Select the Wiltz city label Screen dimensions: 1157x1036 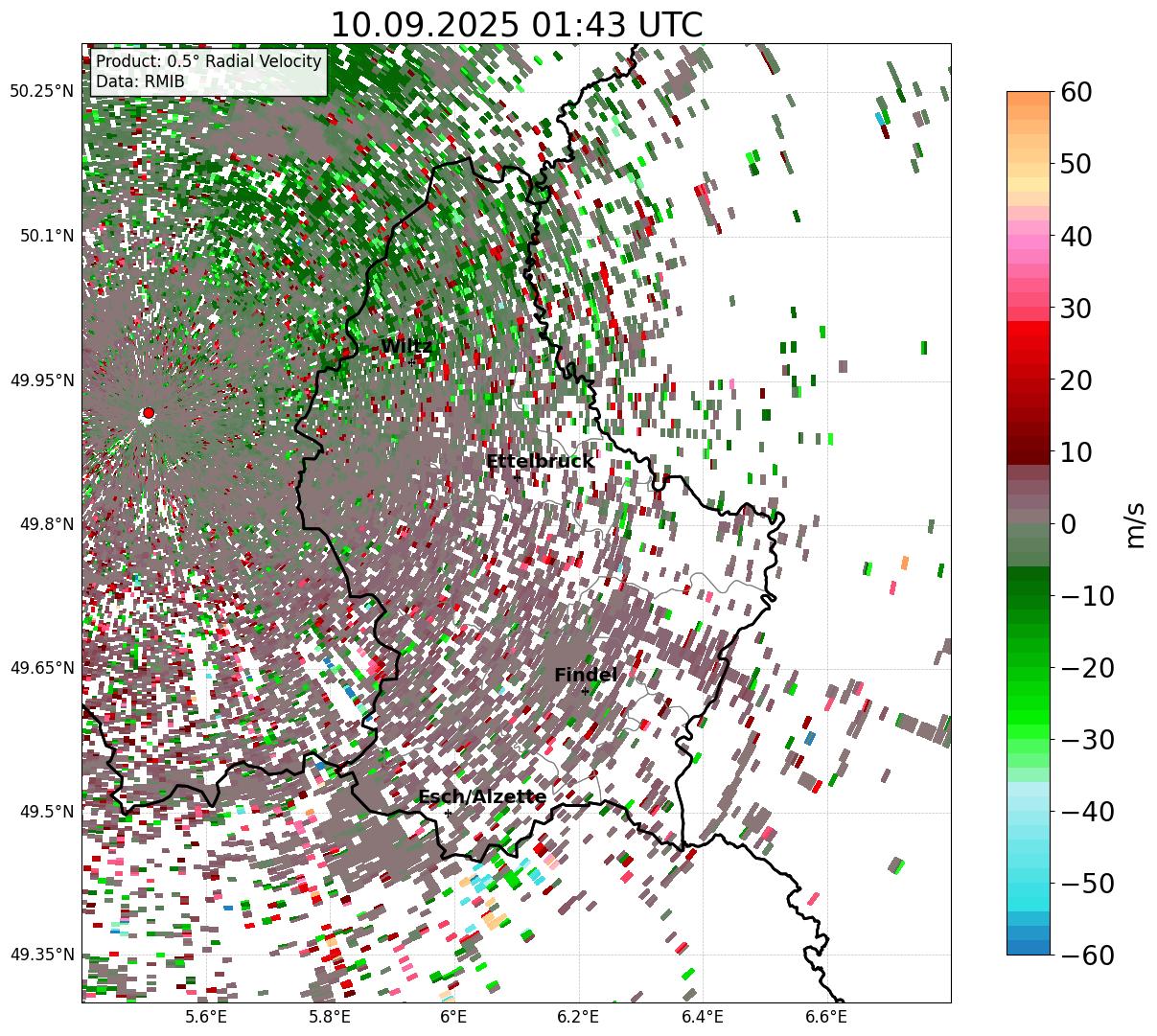[406, 347]
